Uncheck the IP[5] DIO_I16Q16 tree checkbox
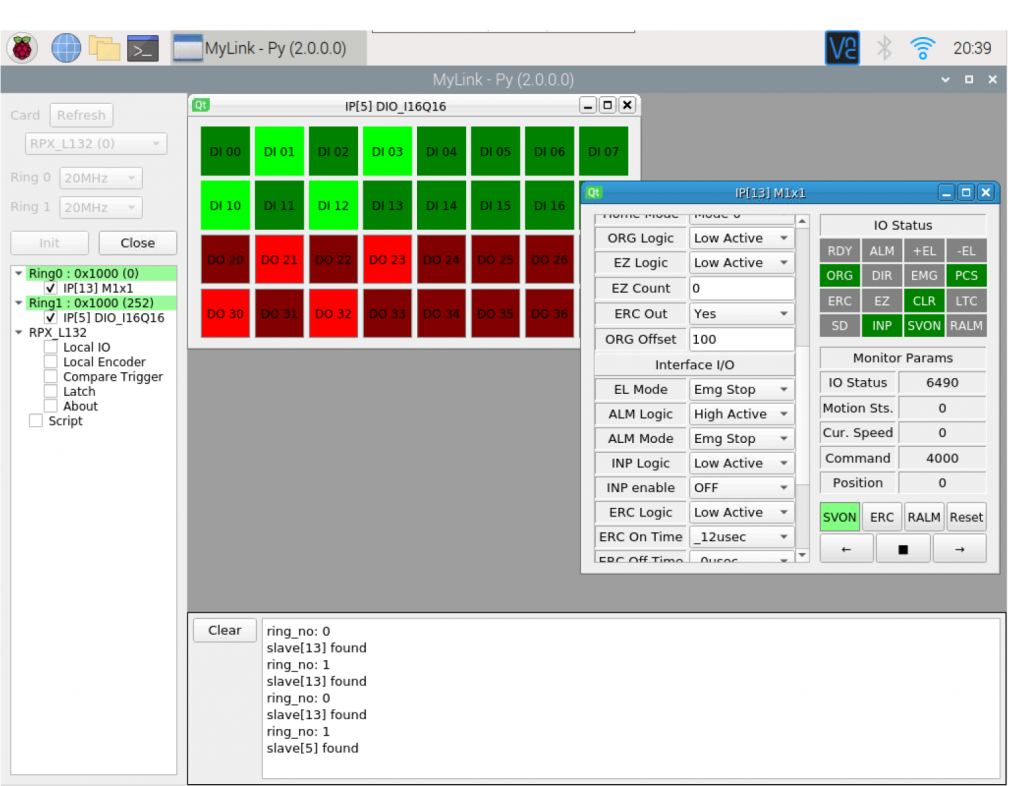 pyautogui.click(x=50, y=317)
